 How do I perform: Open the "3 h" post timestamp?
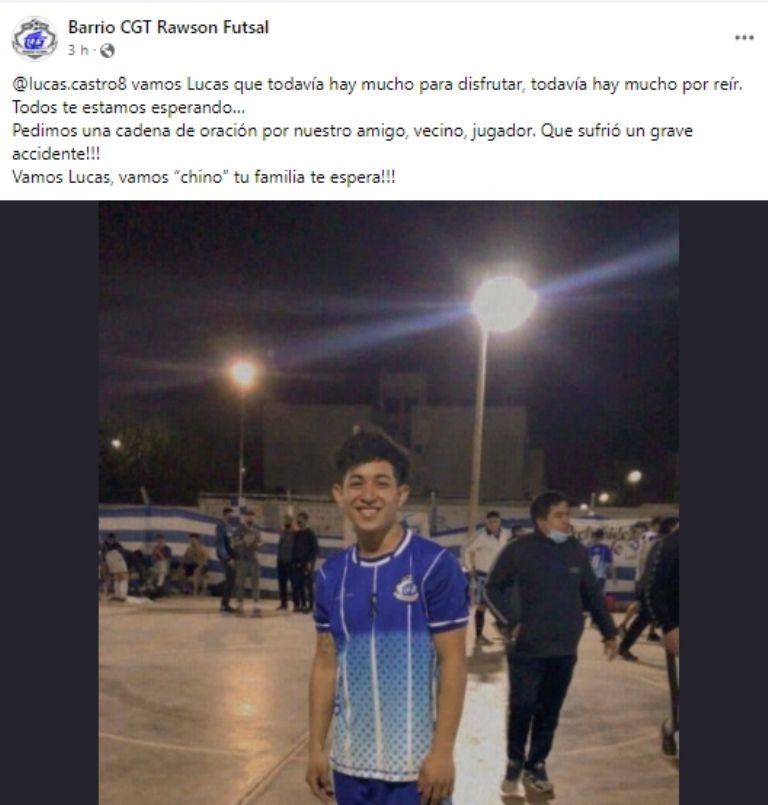pyautogui.click(x=78, y=50)
